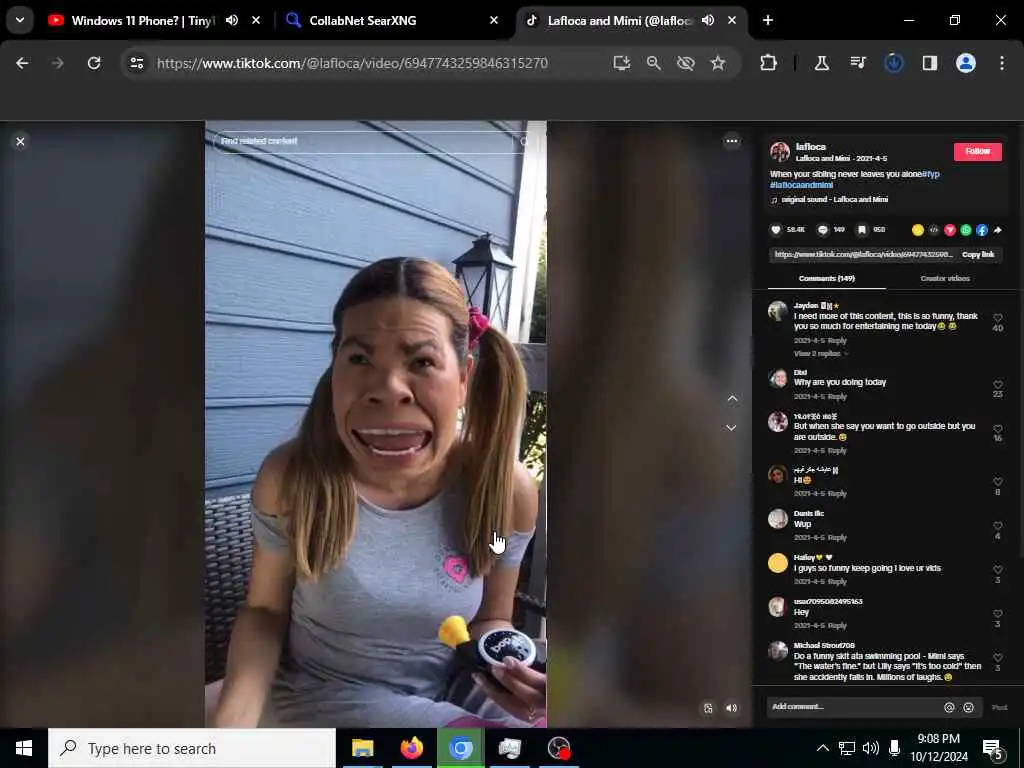Bookmark the video to favorites
This screenshot has width=1024, height=768.
[x=862, y=230]
